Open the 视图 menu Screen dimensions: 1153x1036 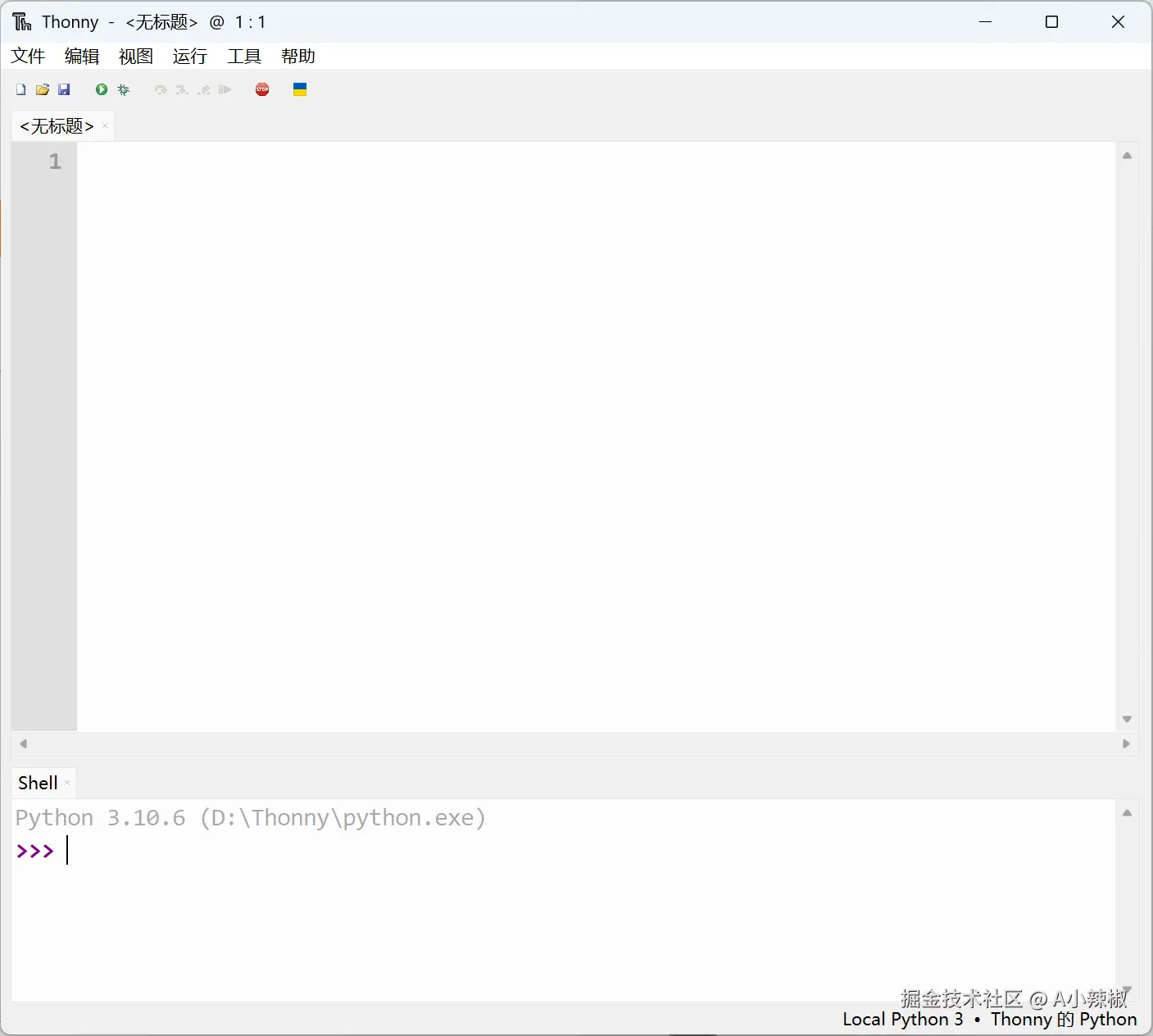136,56
